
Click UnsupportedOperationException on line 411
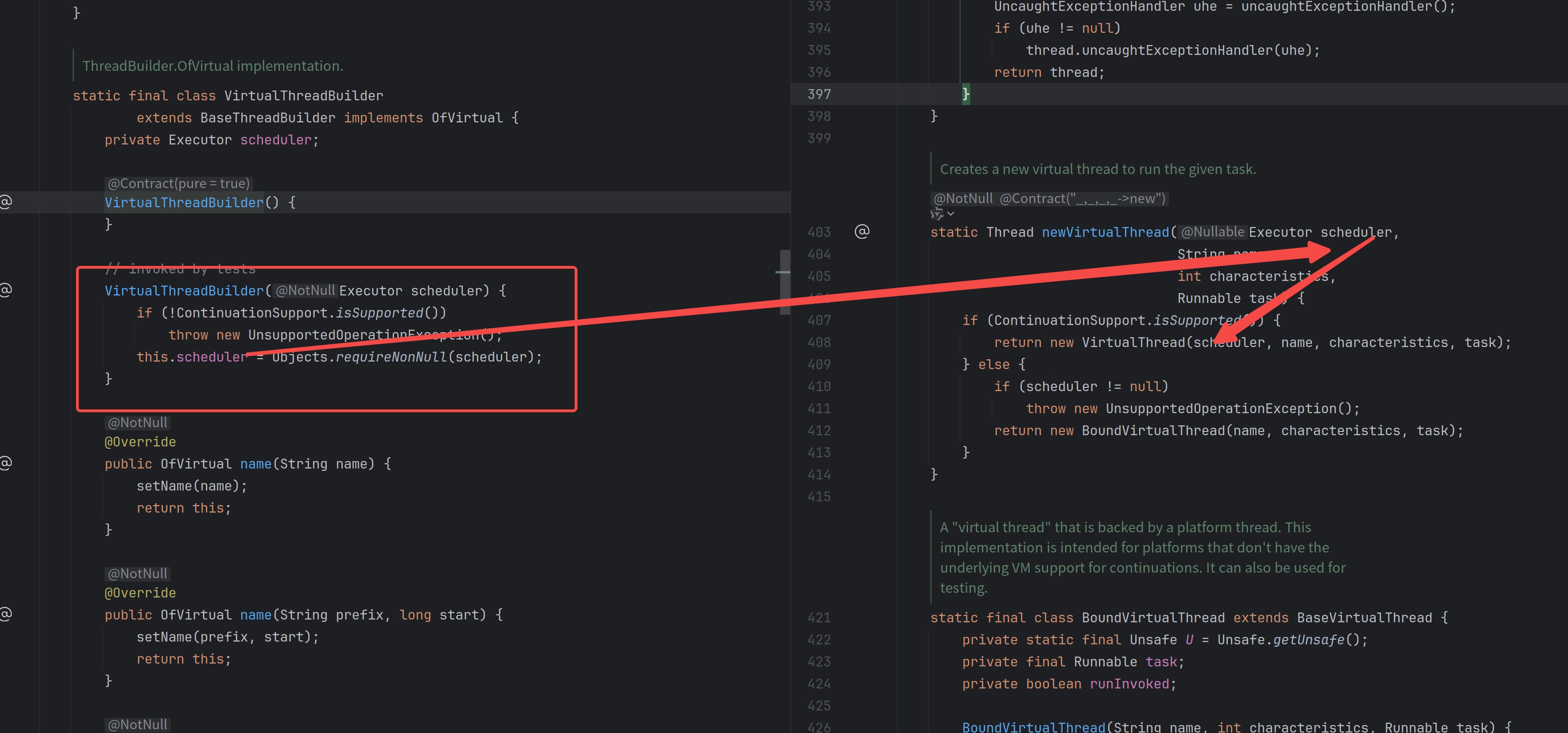pos(1221,408)
